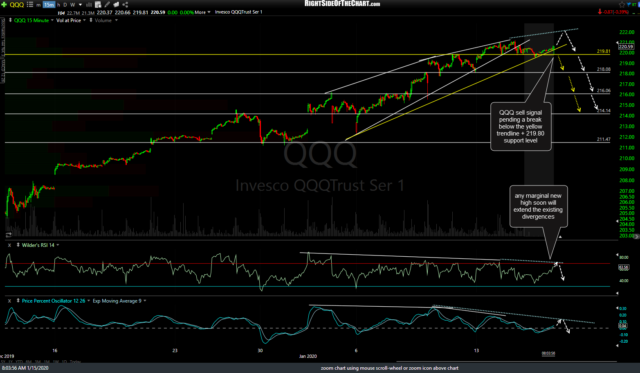Viewport: 640px width, 373px height.
Task: Click the favorite star icon top right
Action: click(x=622, y=4)
